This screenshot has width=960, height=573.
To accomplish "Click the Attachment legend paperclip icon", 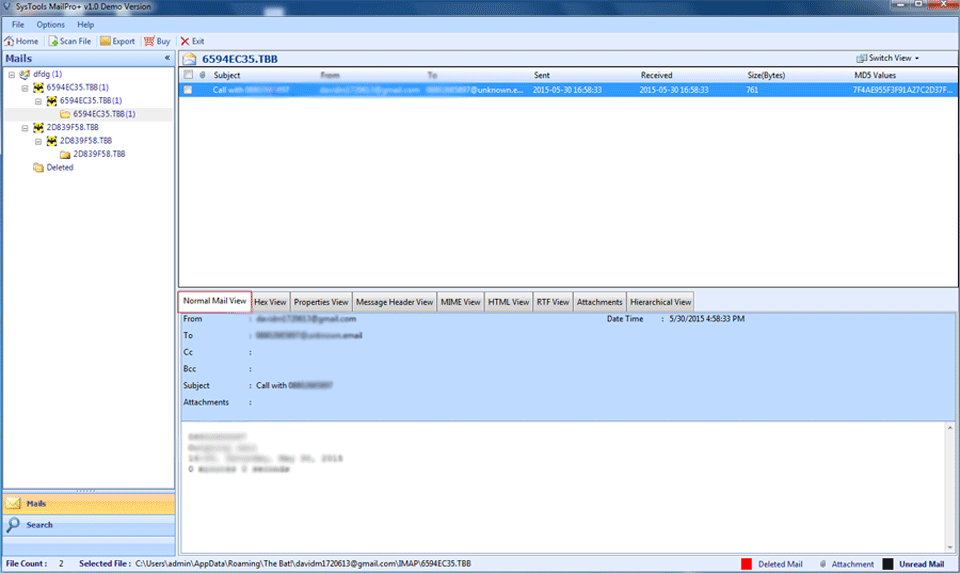I will point(823,564).
